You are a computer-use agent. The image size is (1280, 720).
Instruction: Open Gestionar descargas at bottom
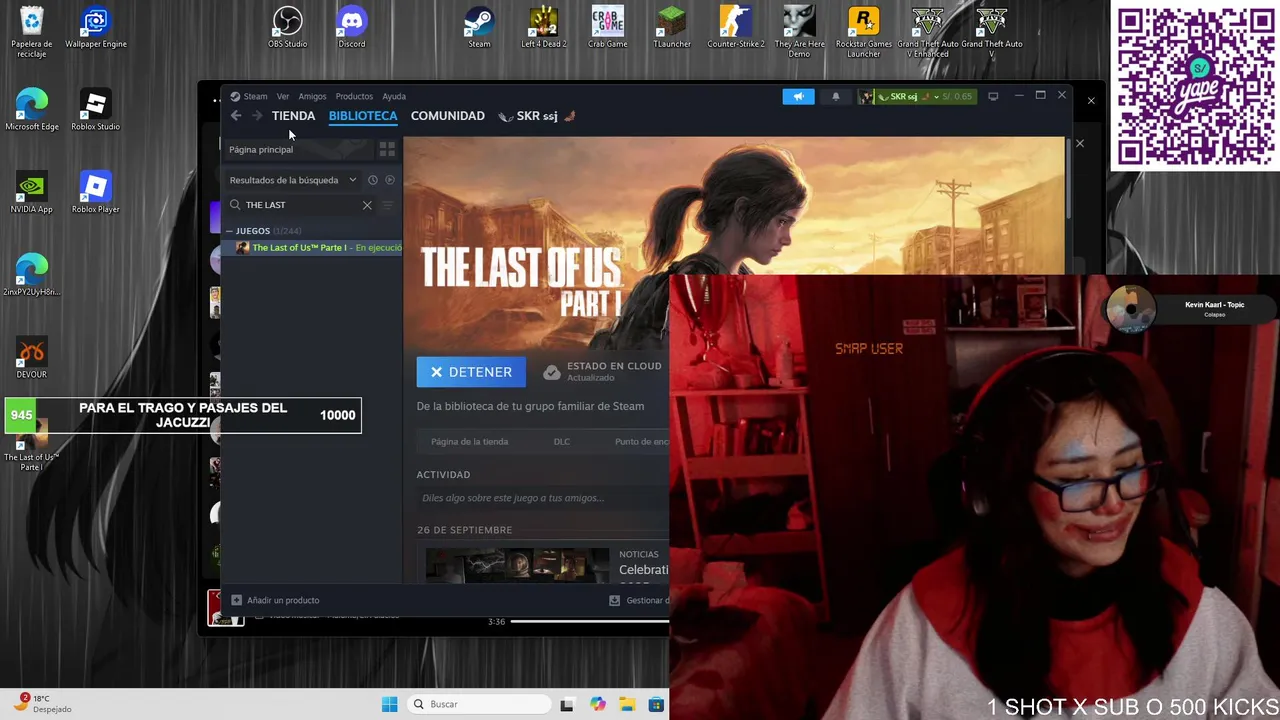[x=639, y=600]
